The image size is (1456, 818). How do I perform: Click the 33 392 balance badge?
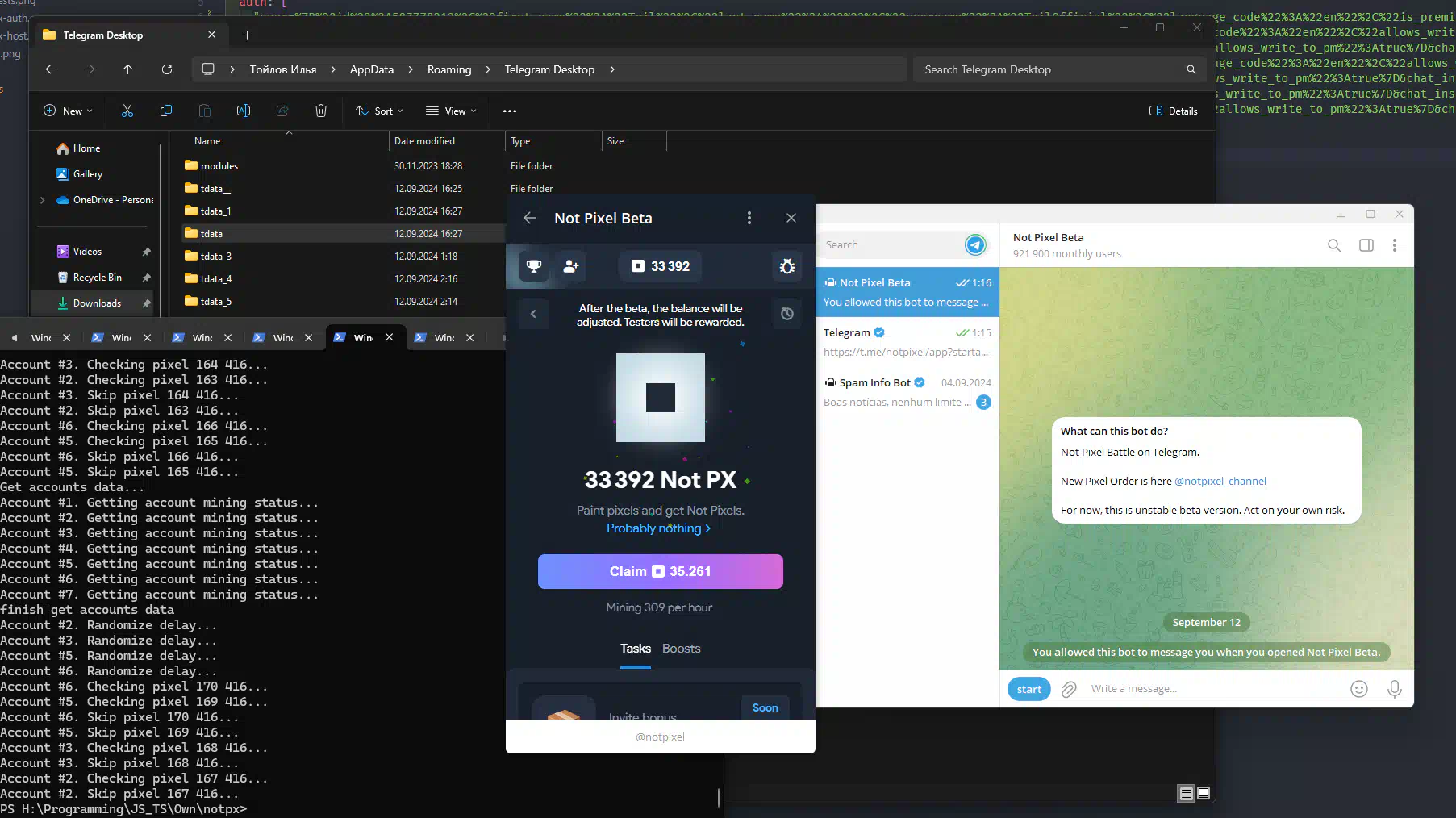click(661, 266)
